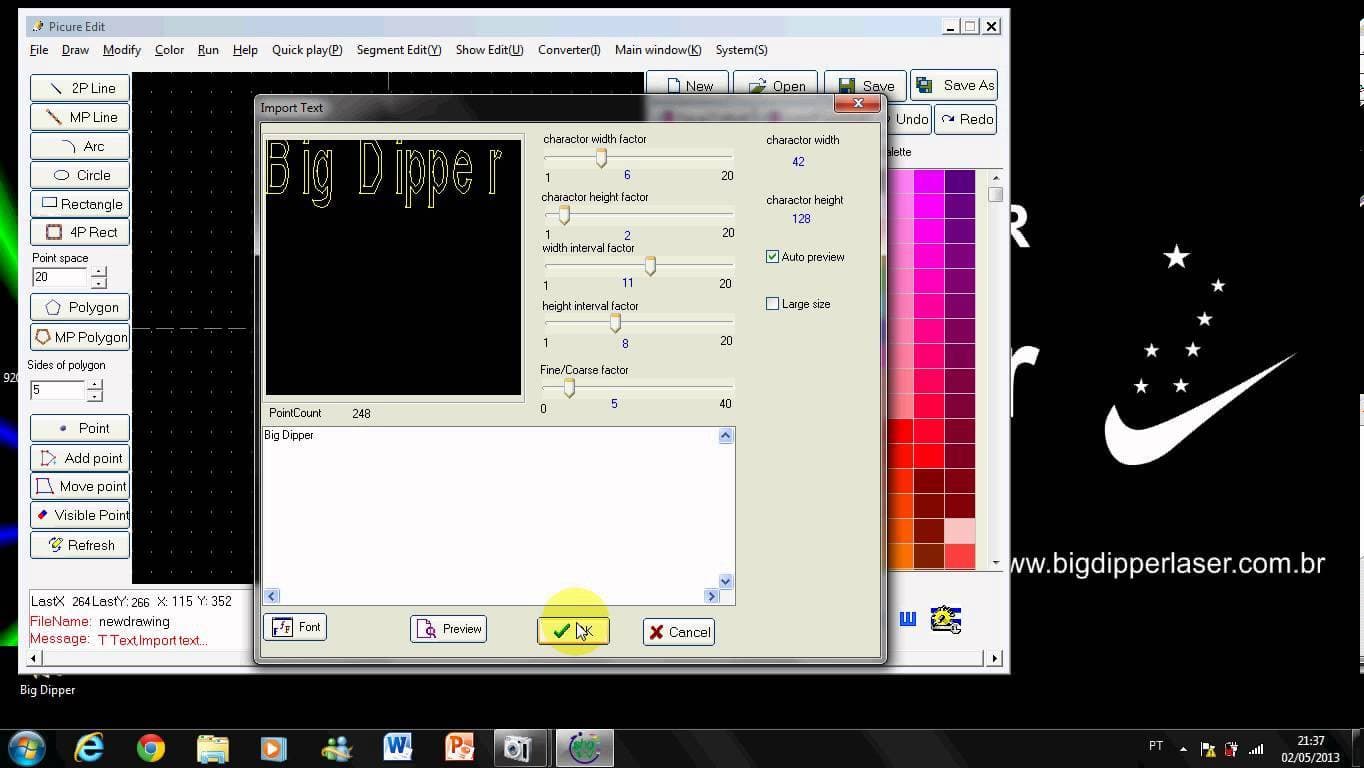The width and height of the screenshot is (1364, 768).
Task: Click the Font button in Import Text
Action: (x=295, y=628)
